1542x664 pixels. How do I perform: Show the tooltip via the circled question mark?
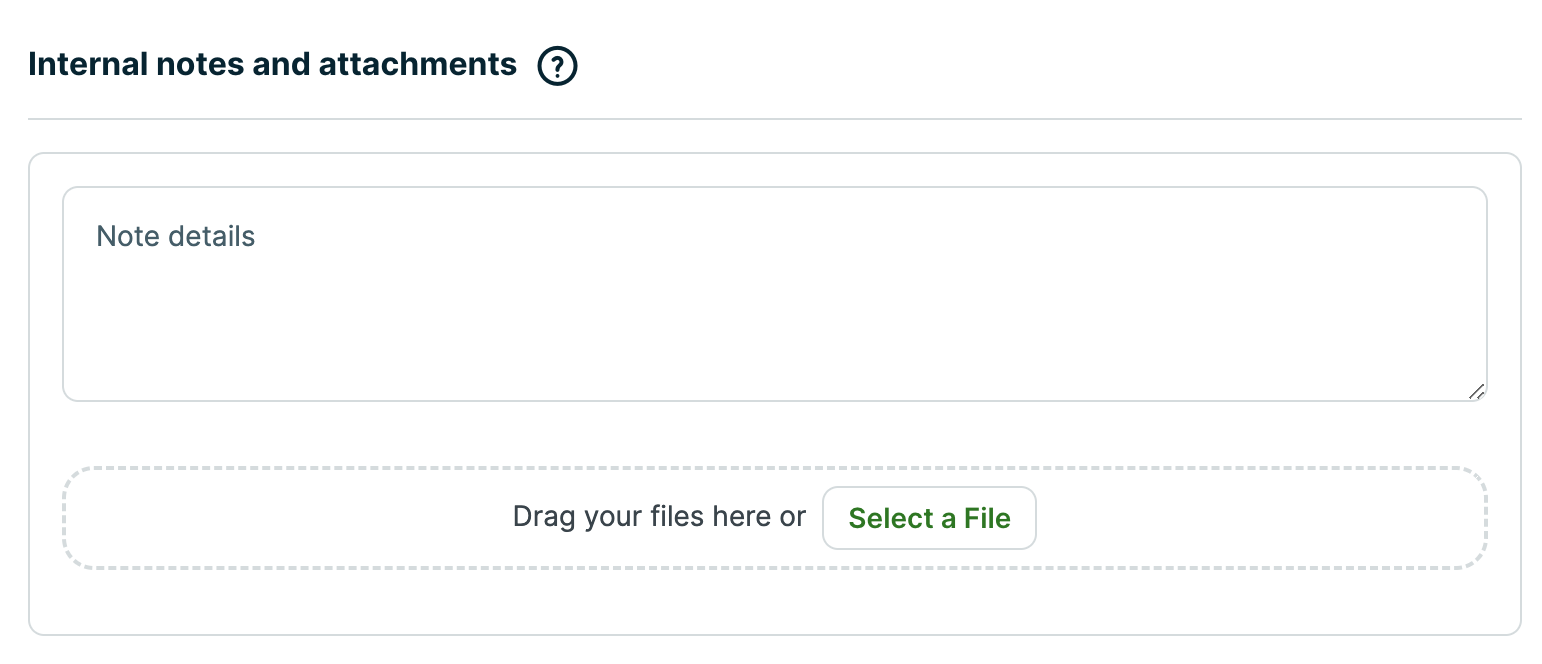click(x=557, y=66)
